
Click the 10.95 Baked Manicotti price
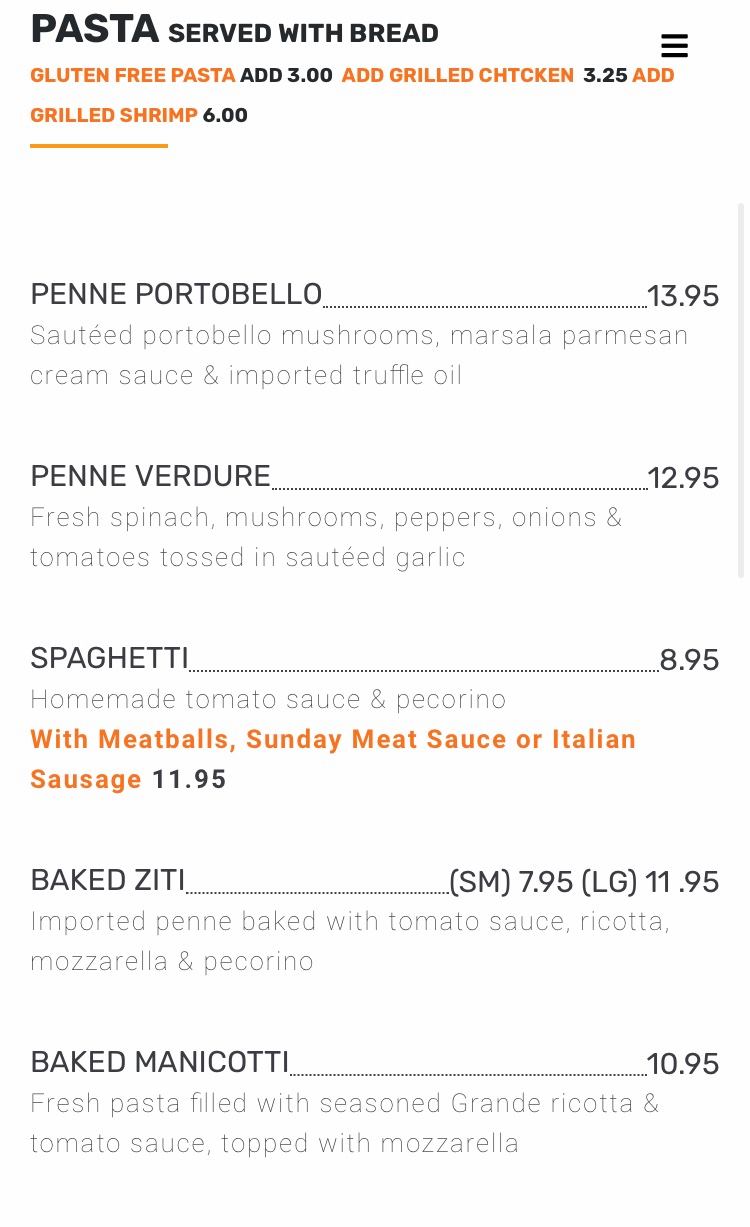683,1064
